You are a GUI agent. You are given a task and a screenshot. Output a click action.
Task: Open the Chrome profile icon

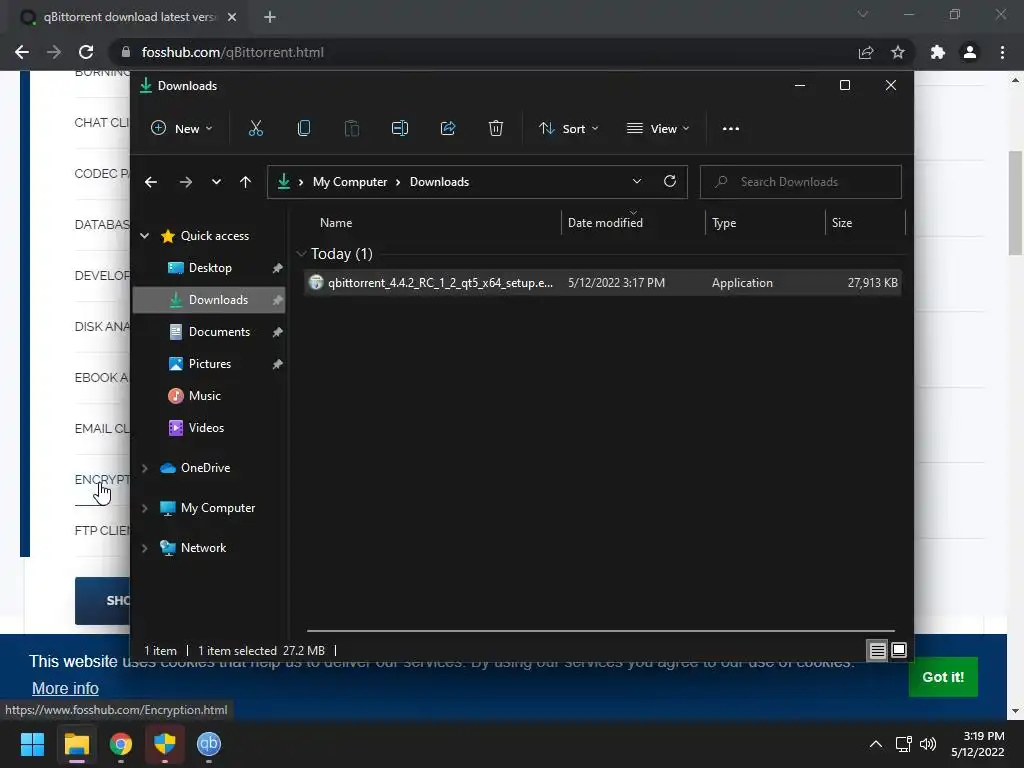pyautogui.click(x=970, y=52)
